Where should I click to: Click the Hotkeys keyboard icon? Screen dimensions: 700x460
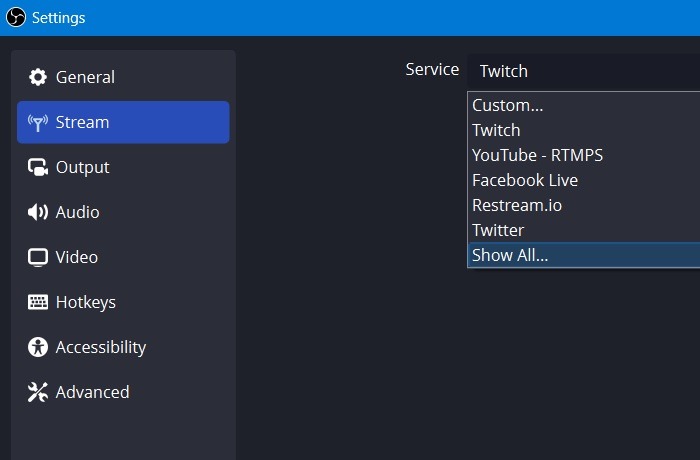coord(38,302)
